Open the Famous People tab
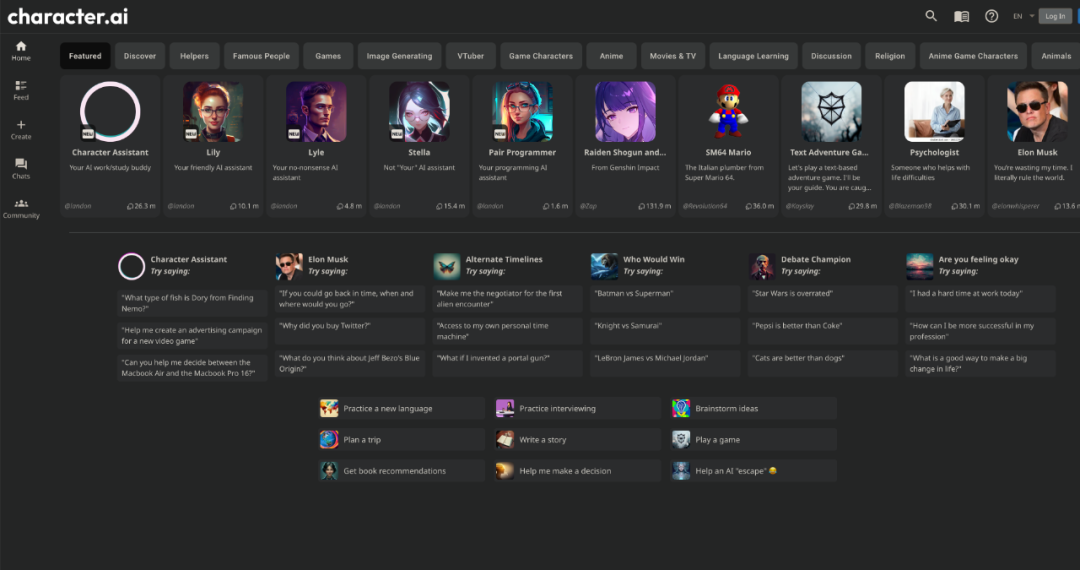The width and height of the screenshot is (1080, 570). point(261,56)
